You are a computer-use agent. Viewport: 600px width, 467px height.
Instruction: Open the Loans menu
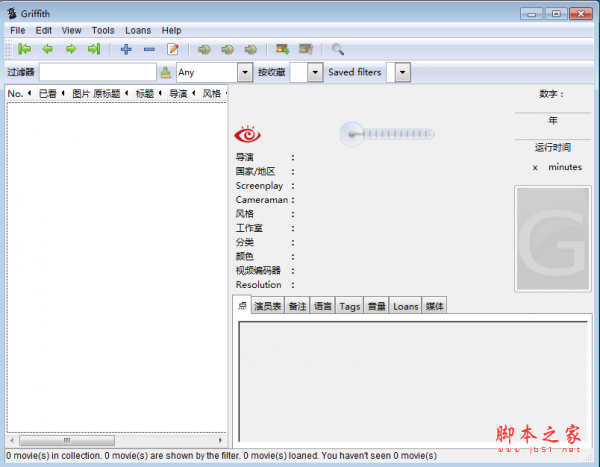(138, 30)
